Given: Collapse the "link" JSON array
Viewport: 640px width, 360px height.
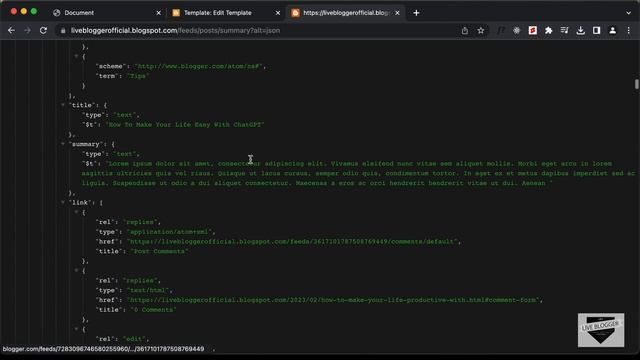Looking at the screenshot, I should click(63, 202).
